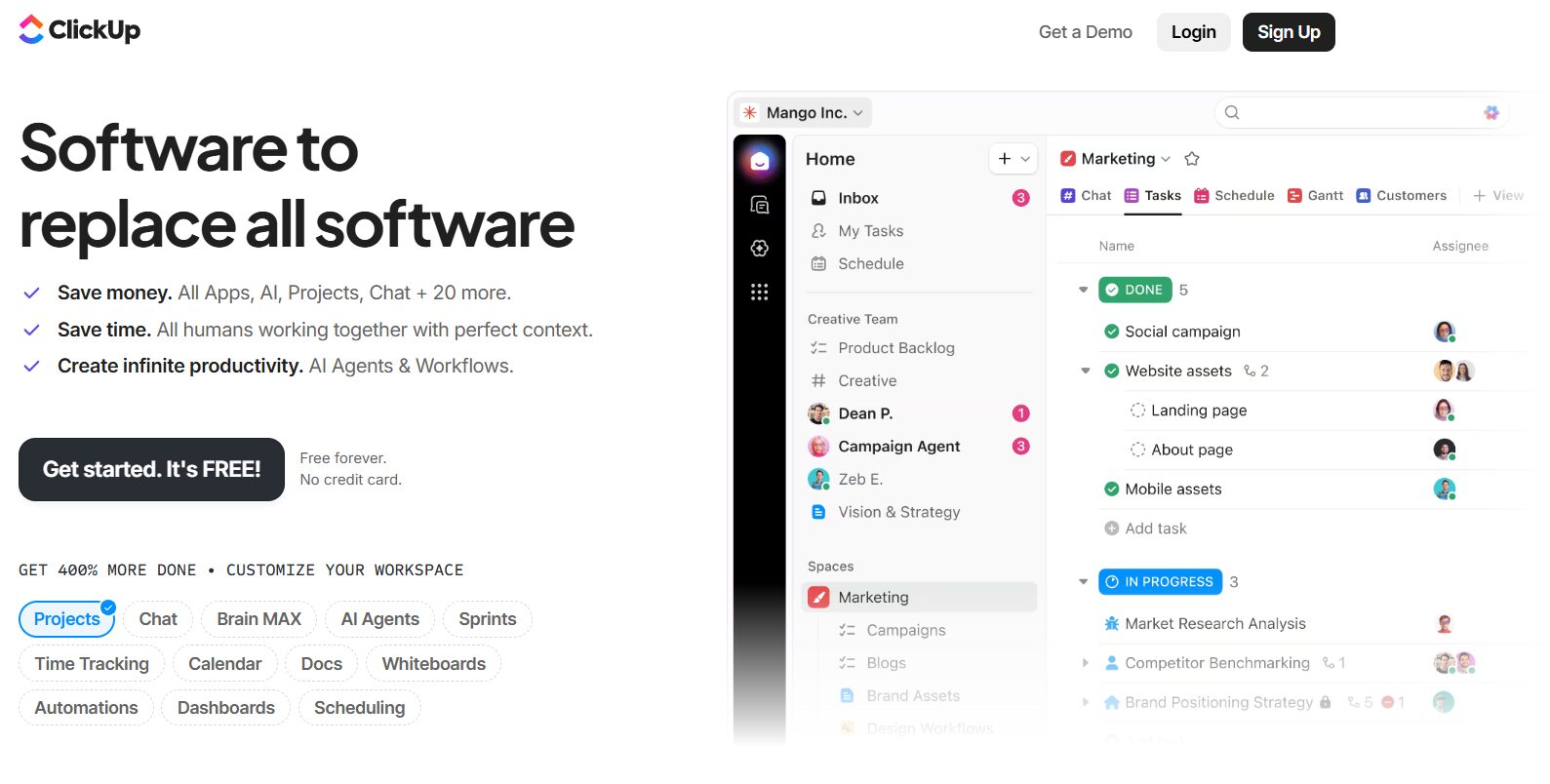Open the Home icon in dark sidebar
Screen dimensions: 1550x784
(760, 161)
